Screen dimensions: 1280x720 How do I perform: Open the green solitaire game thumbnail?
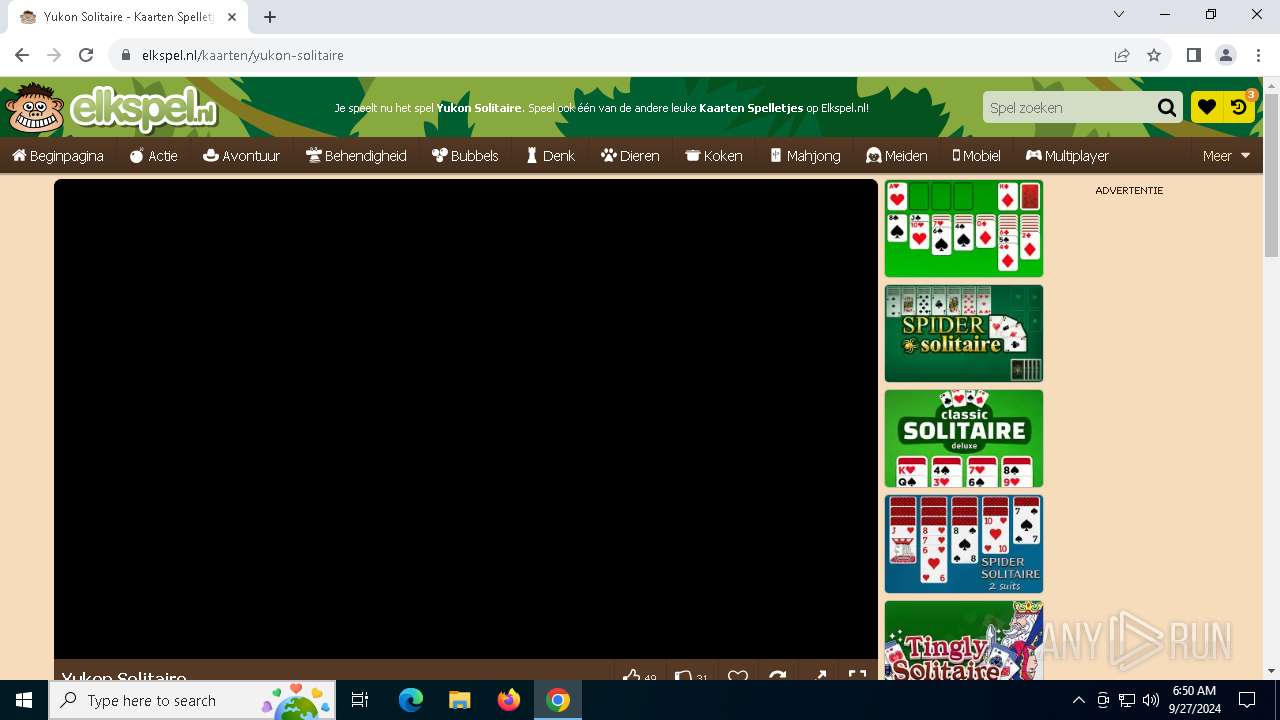964,228
